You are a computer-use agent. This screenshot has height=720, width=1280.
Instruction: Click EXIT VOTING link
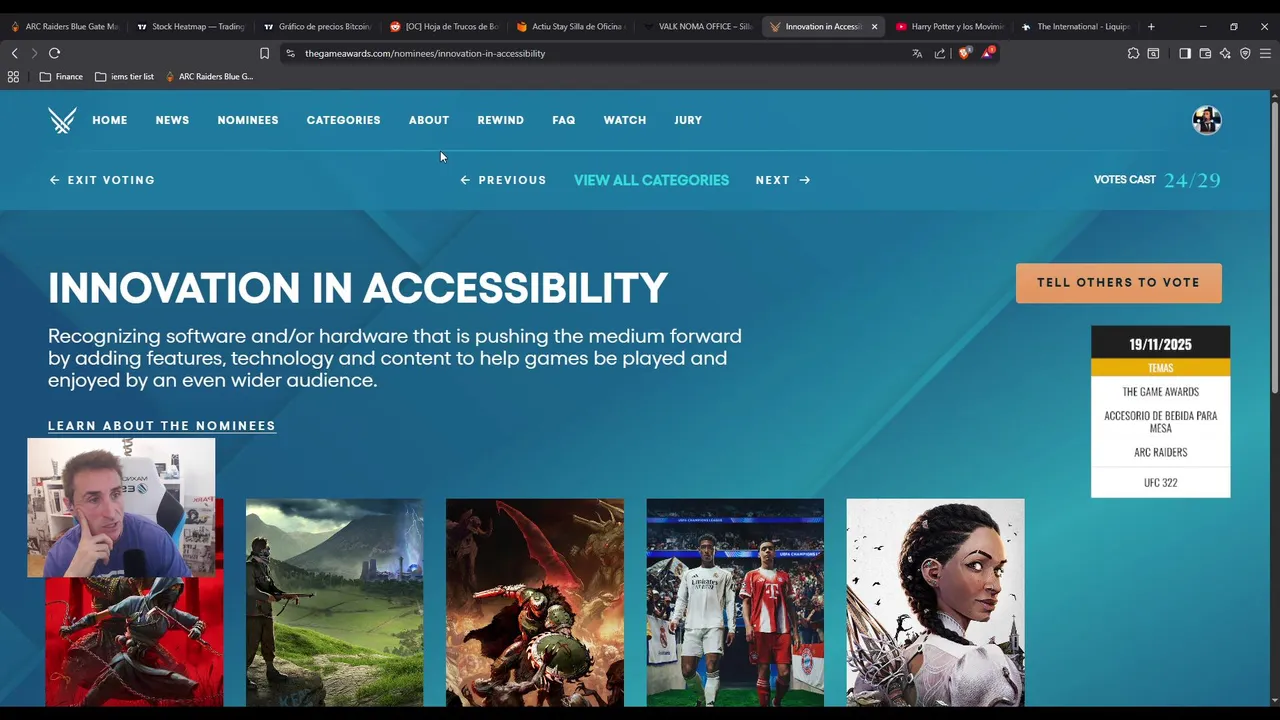coord(102,180)
